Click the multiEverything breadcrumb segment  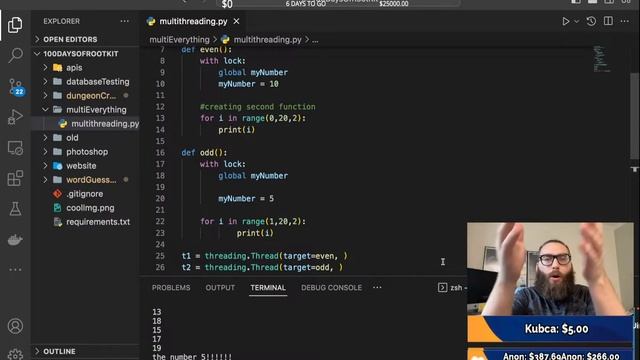pyautogui.click(x=179, y=40)
